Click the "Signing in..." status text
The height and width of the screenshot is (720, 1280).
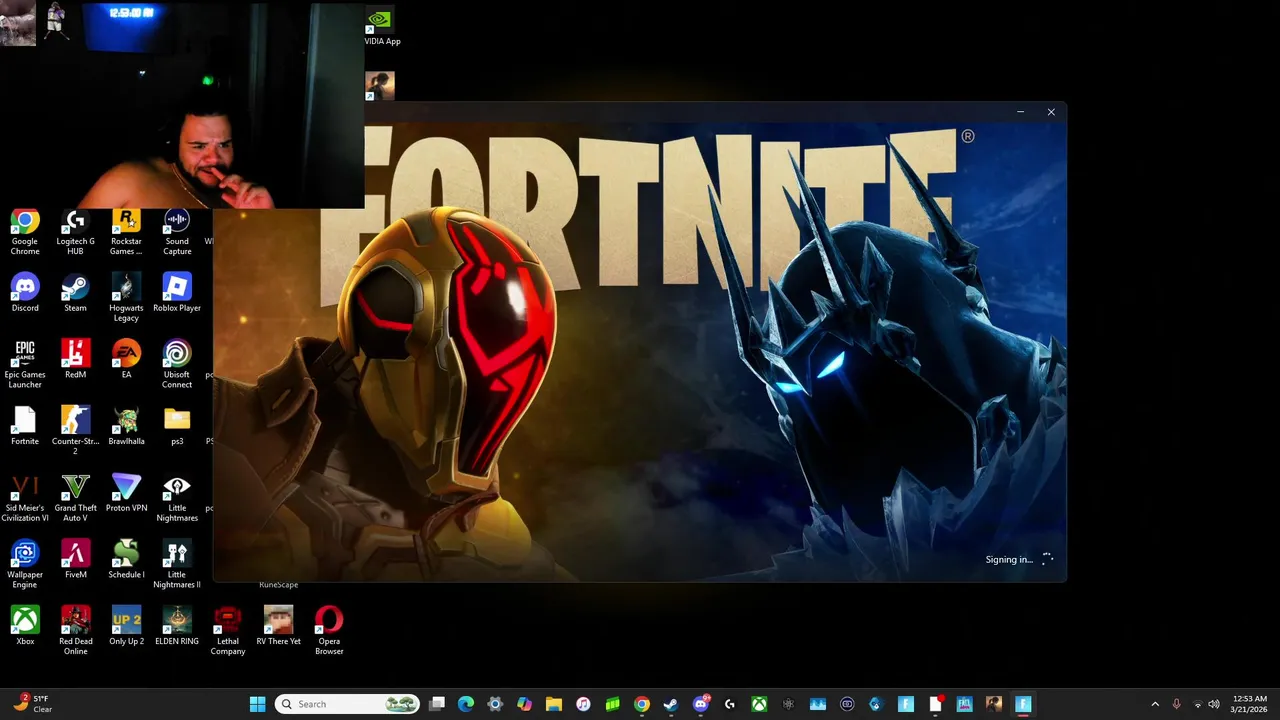tap(1009, 560)
